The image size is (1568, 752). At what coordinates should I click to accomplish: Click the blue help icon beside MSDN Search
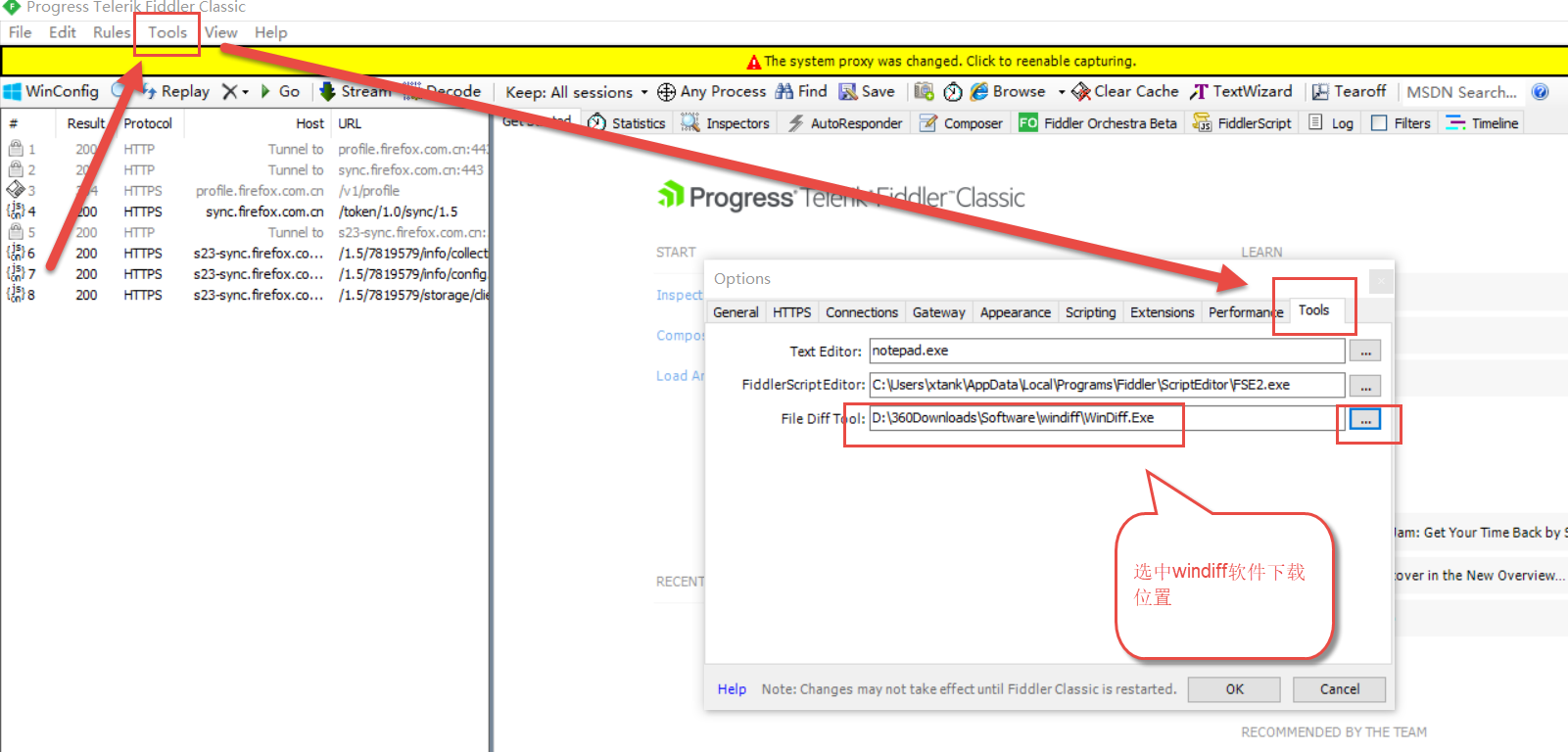[1540, 92]
